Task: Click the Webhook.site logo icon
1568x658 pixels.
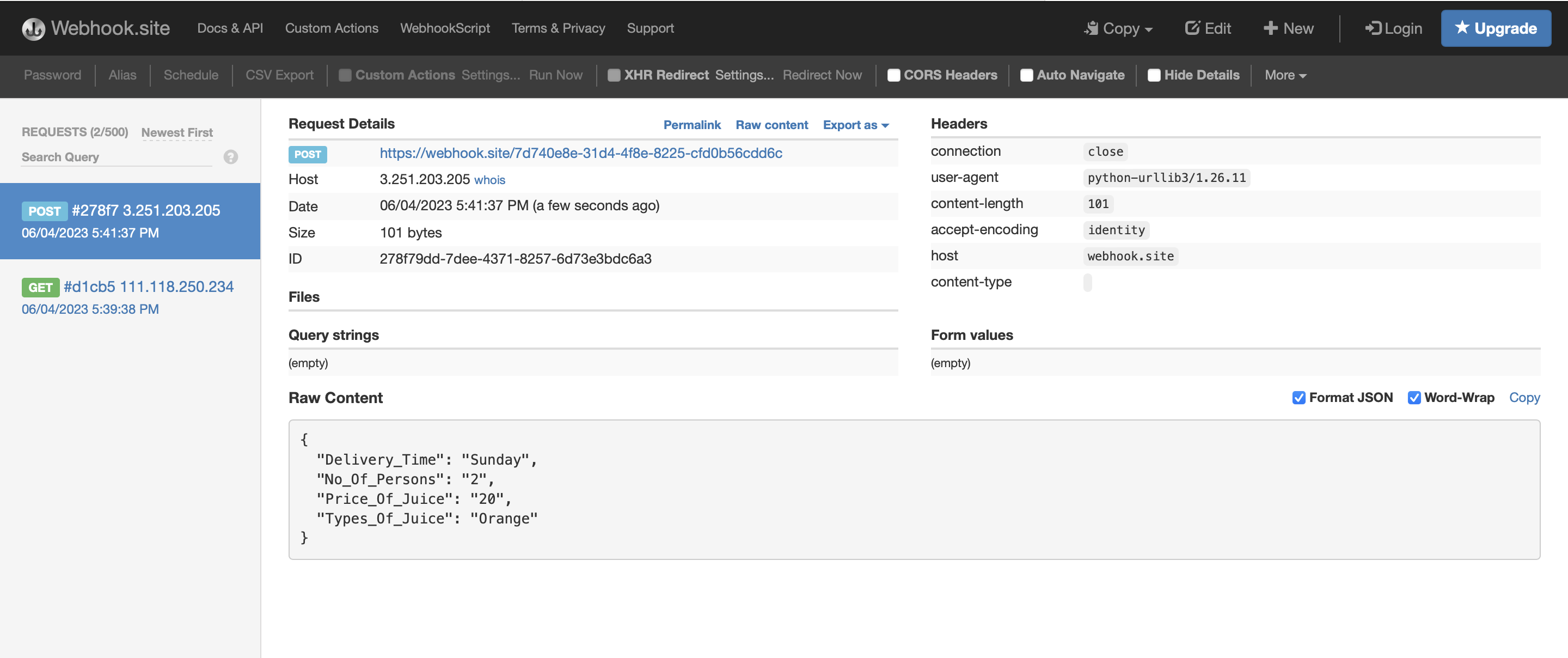Action: pyautogui.click(x=33, y=29)
